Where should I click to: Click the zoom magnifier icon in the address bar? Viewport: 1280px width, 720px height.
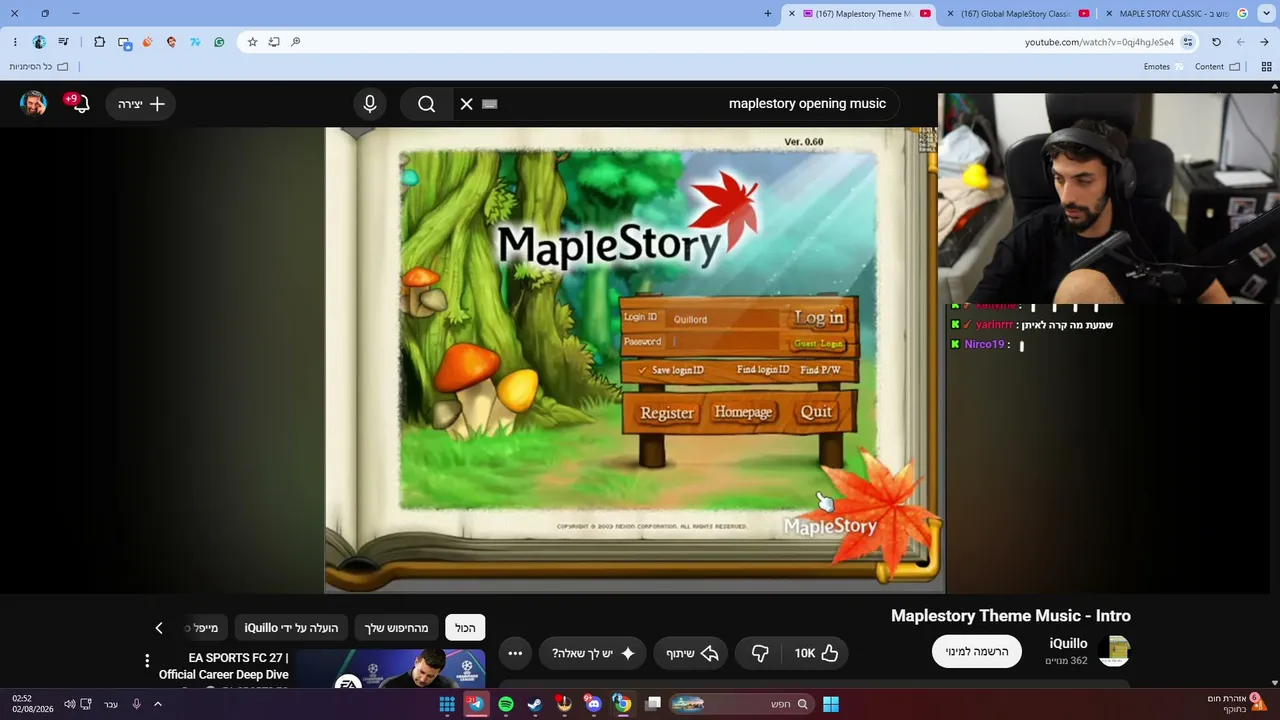[296, 42]
